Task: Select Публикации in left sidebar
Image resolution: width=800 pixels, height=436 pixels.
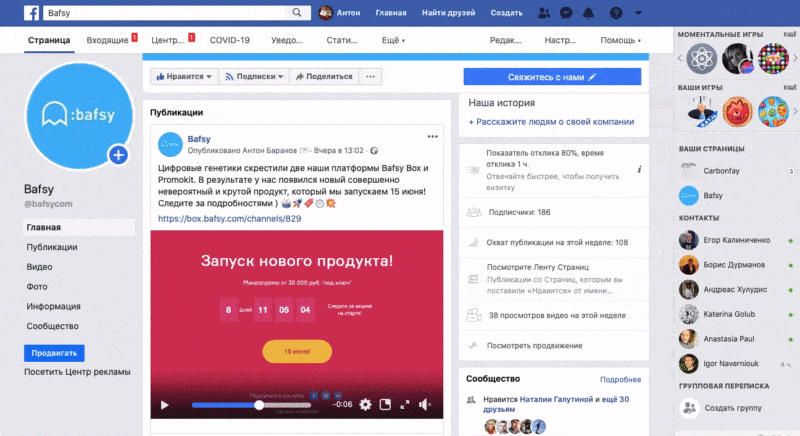Action: [52, 247]
